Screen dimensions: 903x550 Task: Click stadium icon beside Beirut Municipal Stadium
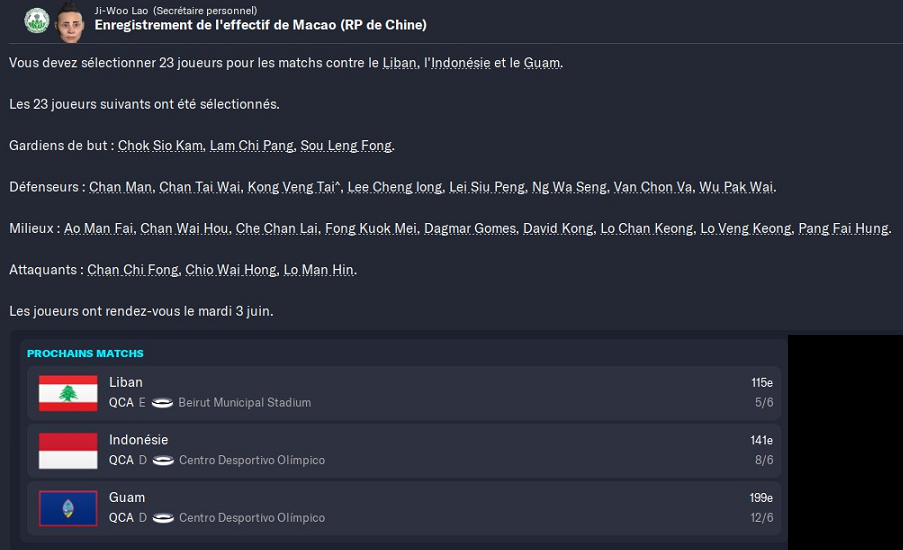163,403
